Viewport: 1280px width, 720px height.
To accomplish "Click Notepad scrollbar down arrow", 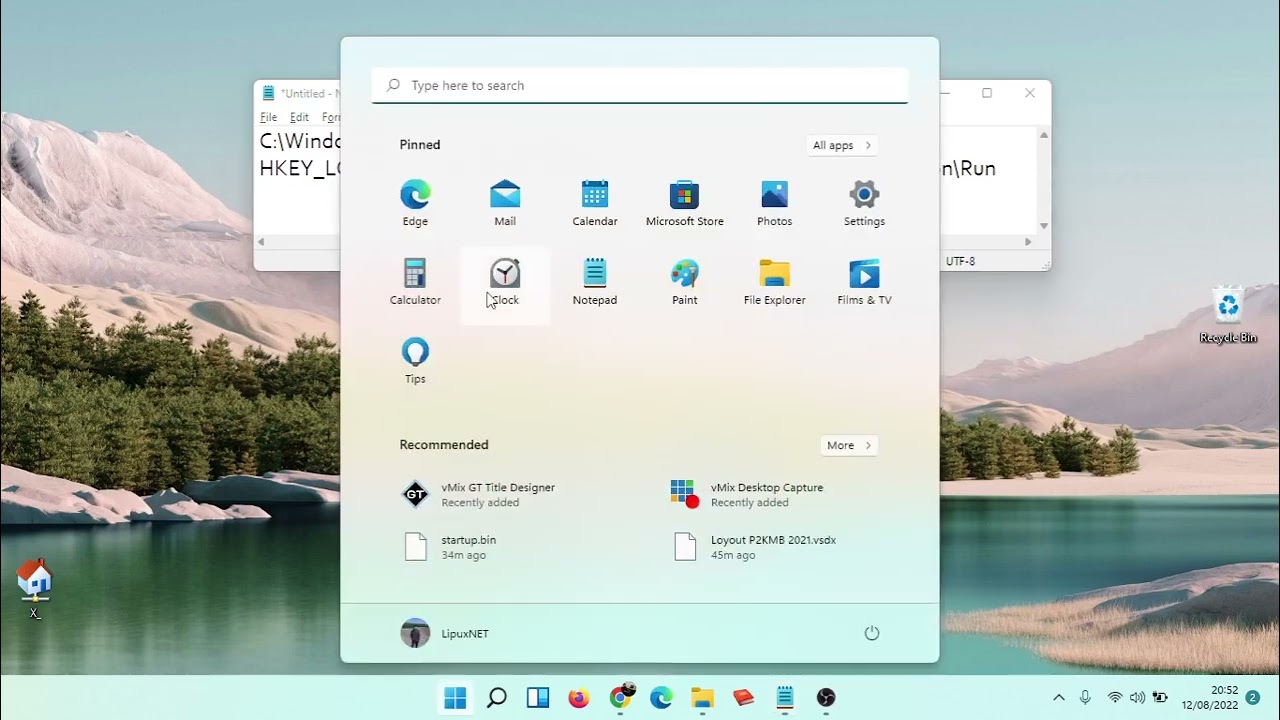I will [1044, 226].
